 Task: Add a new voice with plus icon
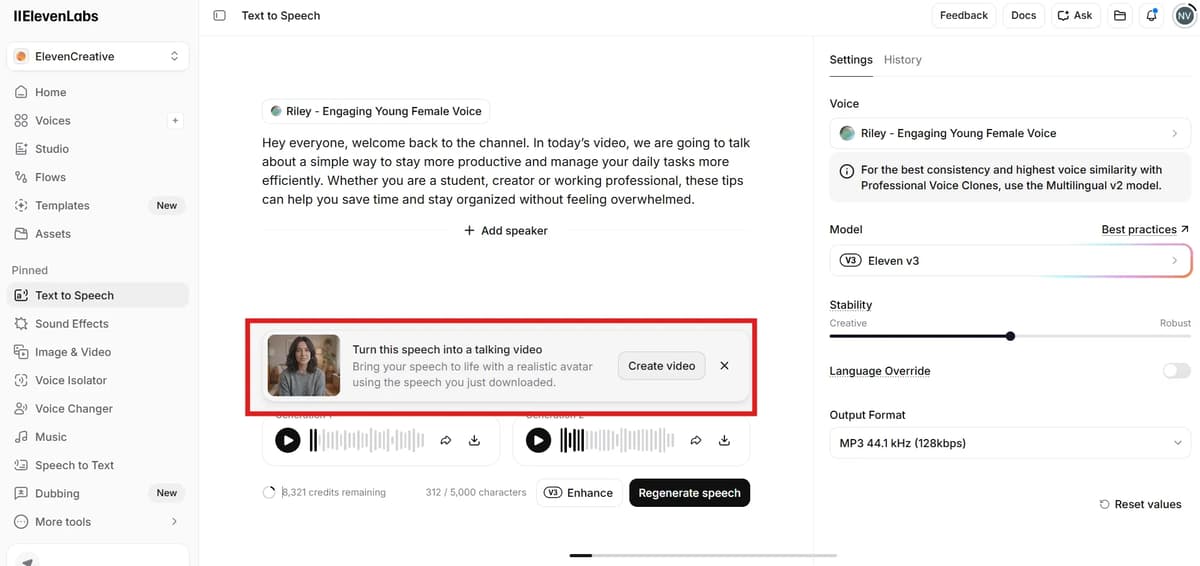tap(175, 121)
